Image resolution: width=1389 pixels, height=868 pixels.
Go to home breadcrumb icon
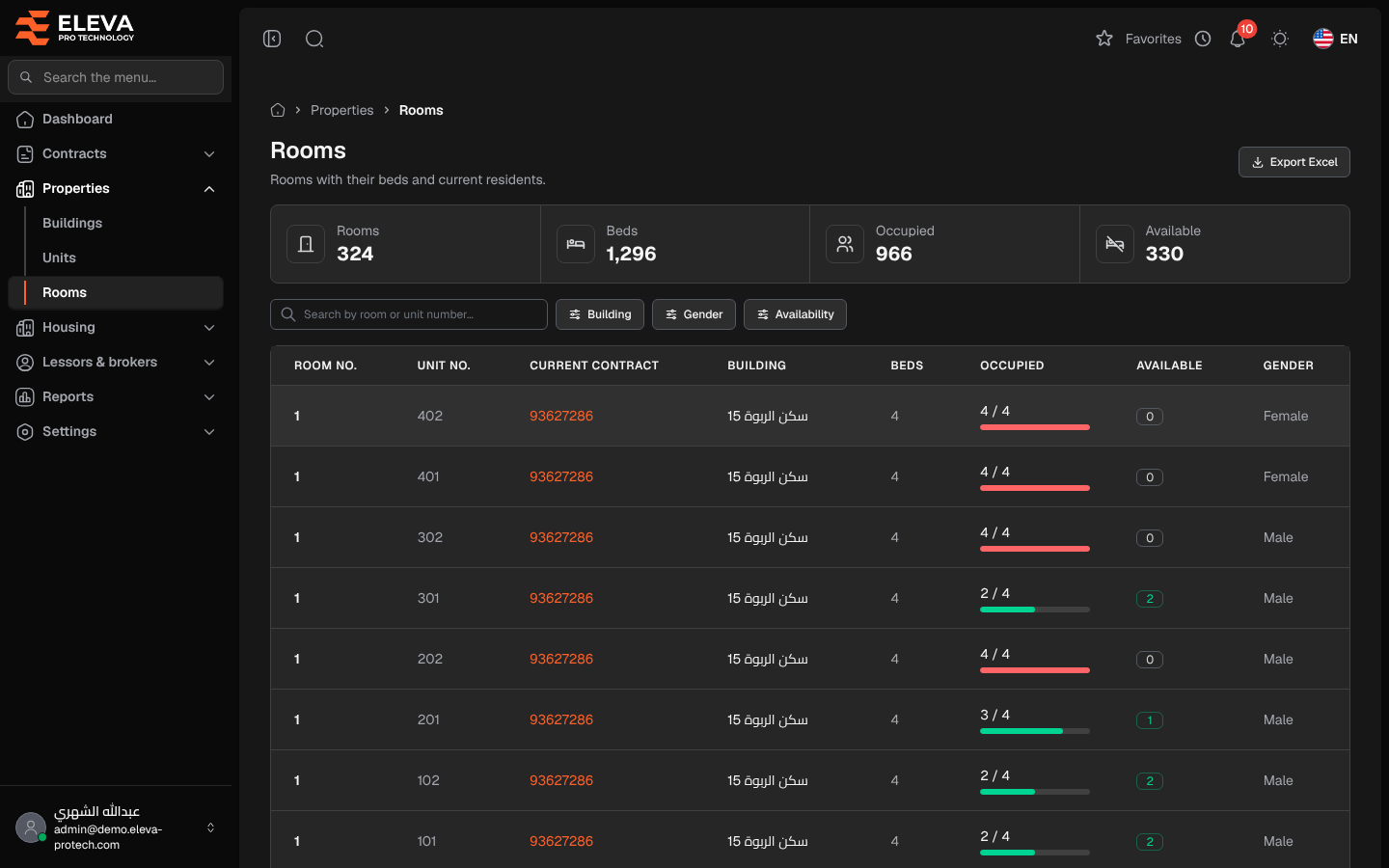(278, 110)
